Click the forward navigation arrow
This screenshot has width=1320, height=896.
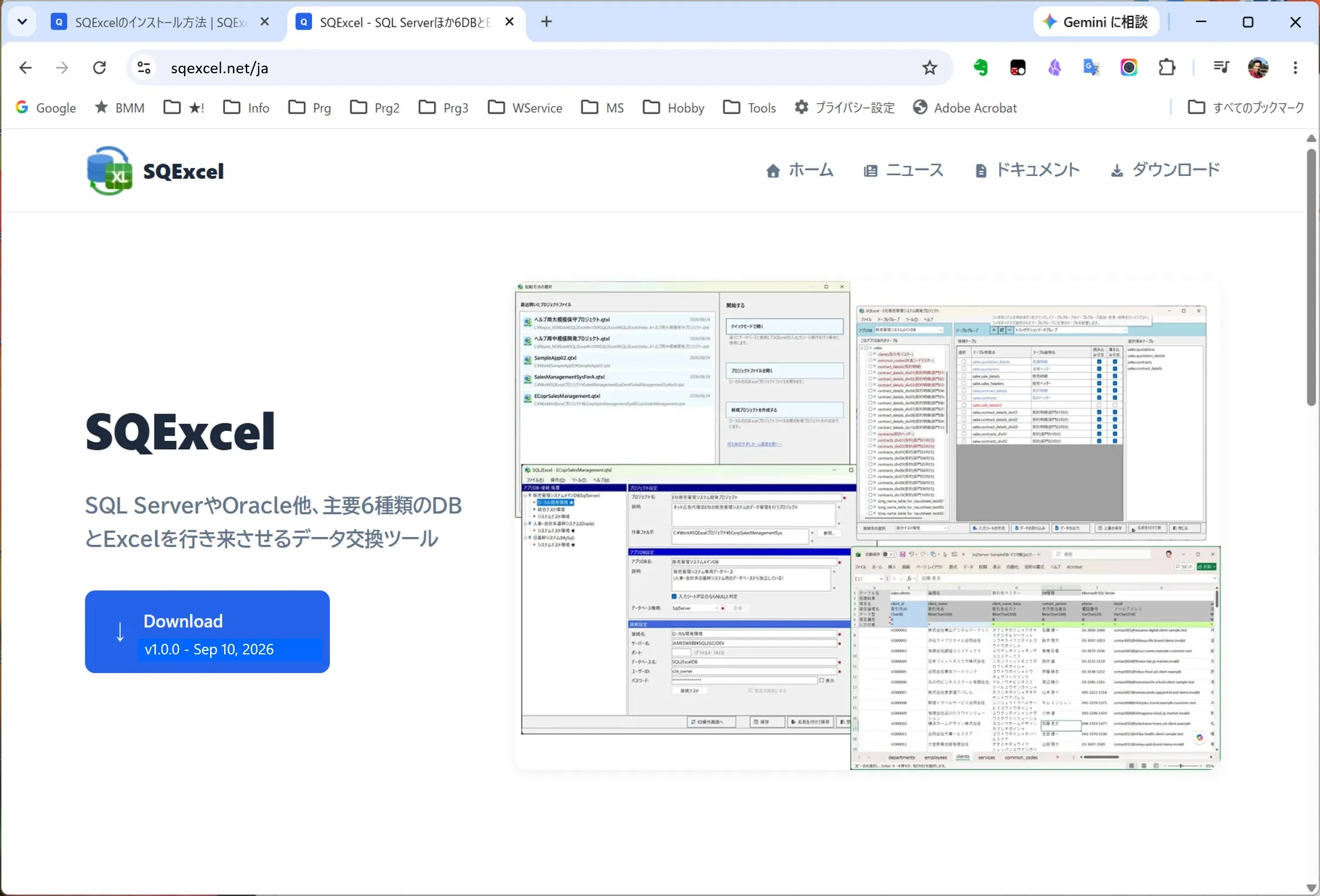[x=62, y=68]
